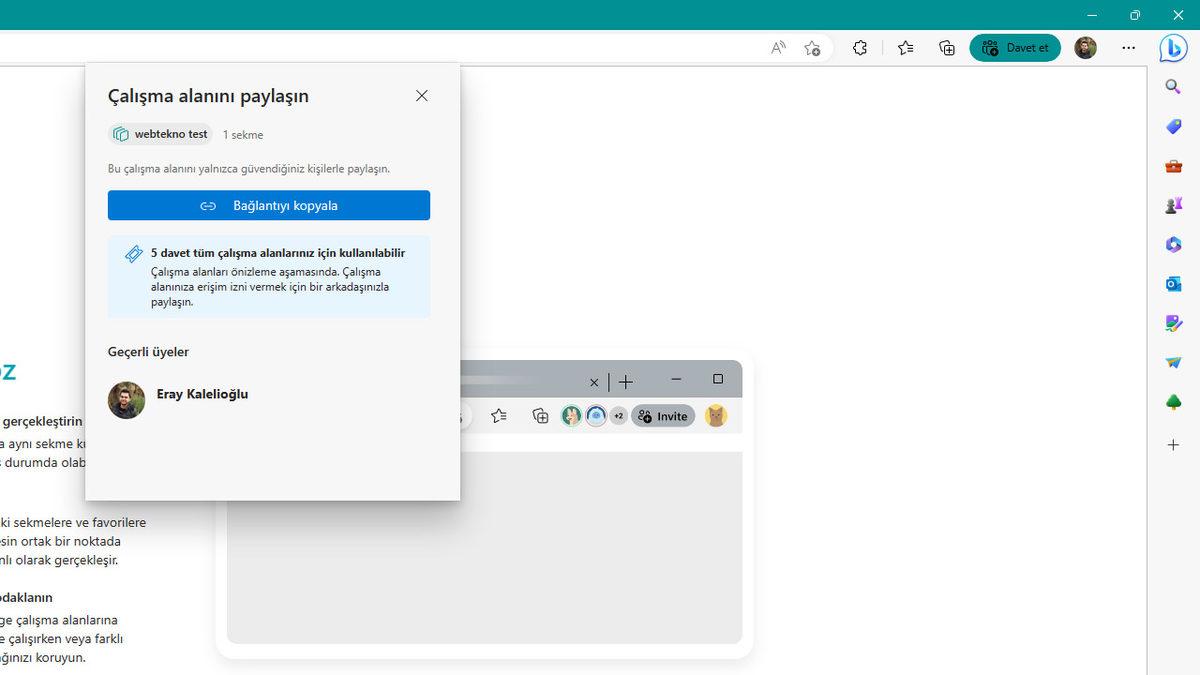Open Outlook in the sidebar

[x=1172, y=284]
